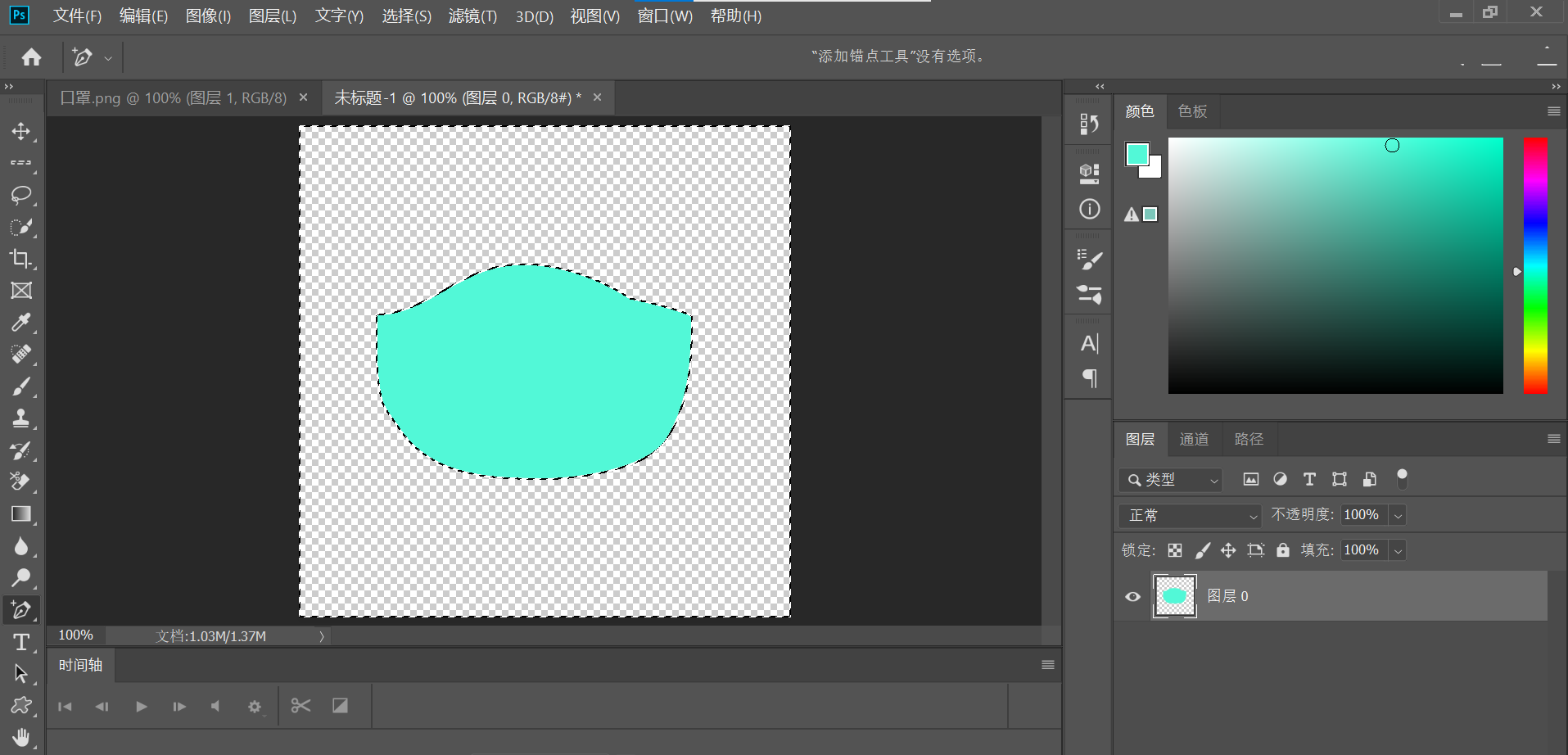The image size is (1568, 755).
Task: Select the Eyedropper tool
Action: (21, 323)
